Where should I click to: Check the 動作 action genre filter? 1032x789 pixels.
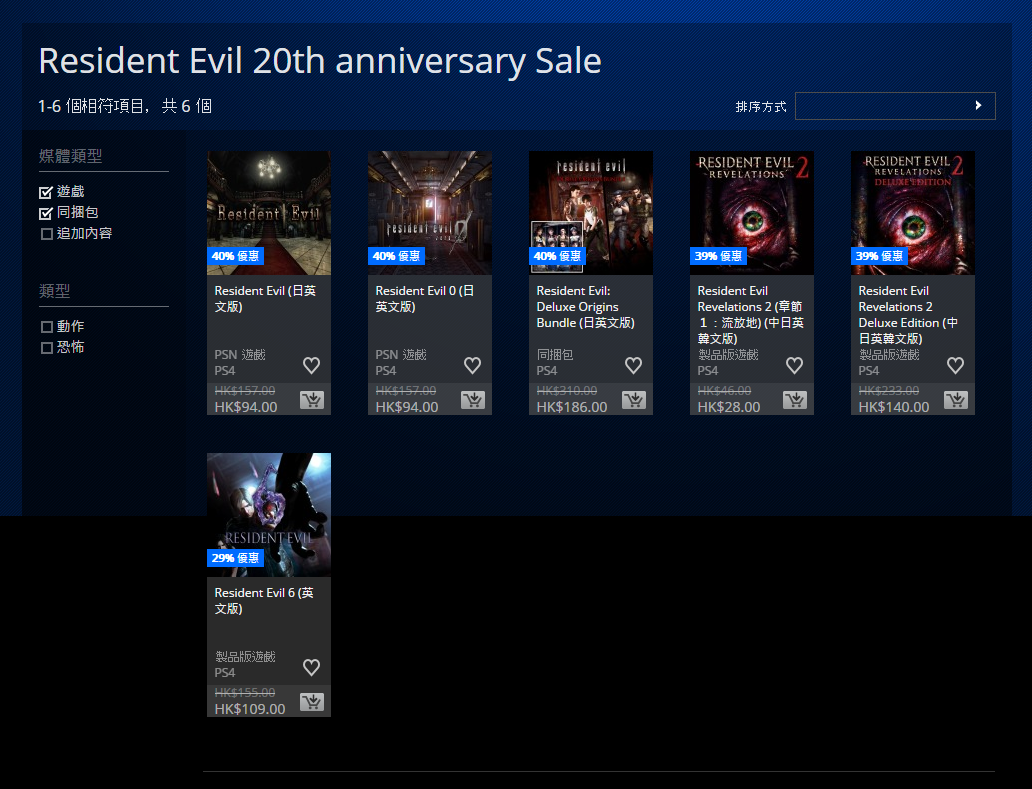tap(46, 327)
